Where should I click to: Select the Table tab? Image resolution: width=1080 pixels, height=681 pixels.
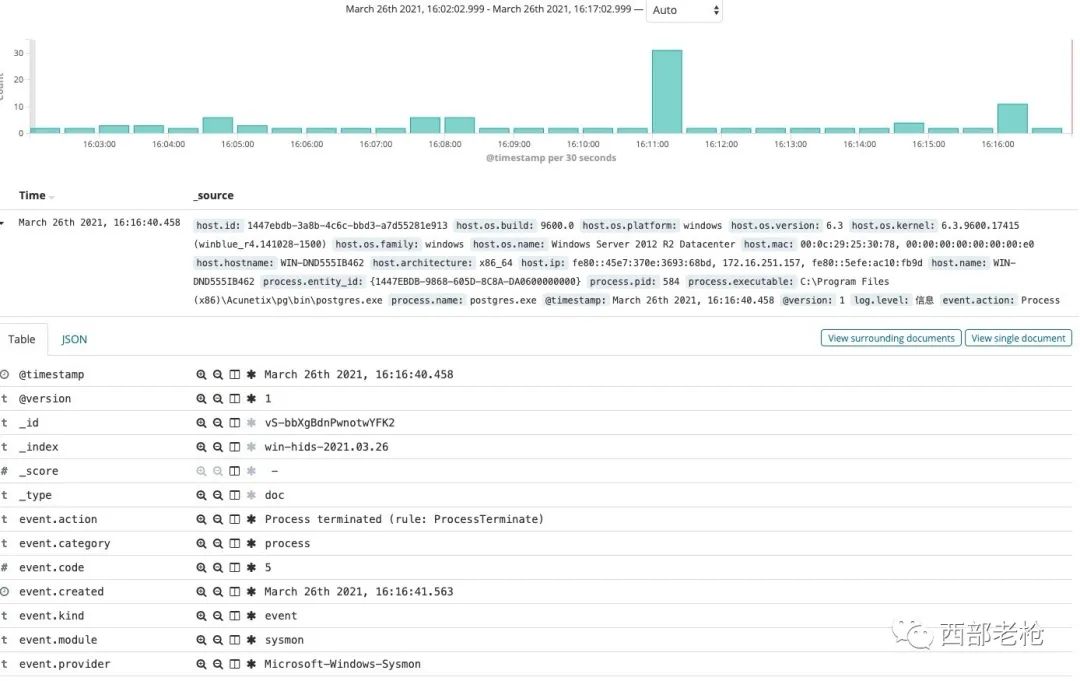click(x=22, y=339)
